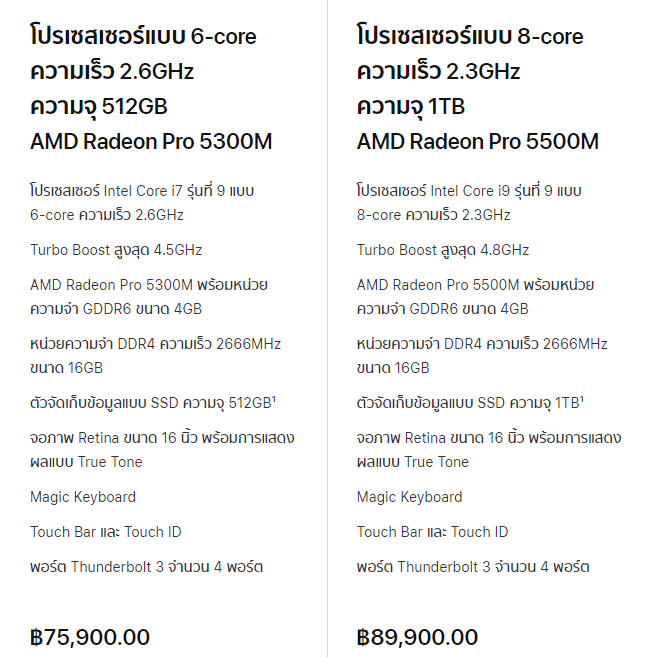Click right column Magic Keyboard text
This screenshot has height=657, width=653.
point(409,497)
